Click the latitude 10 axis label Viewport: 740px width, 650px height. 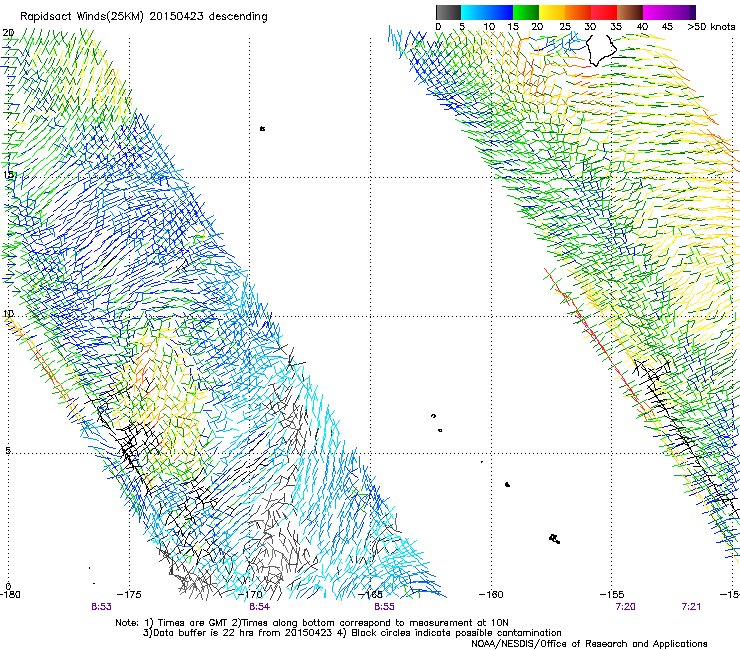[x=8, y=314]
